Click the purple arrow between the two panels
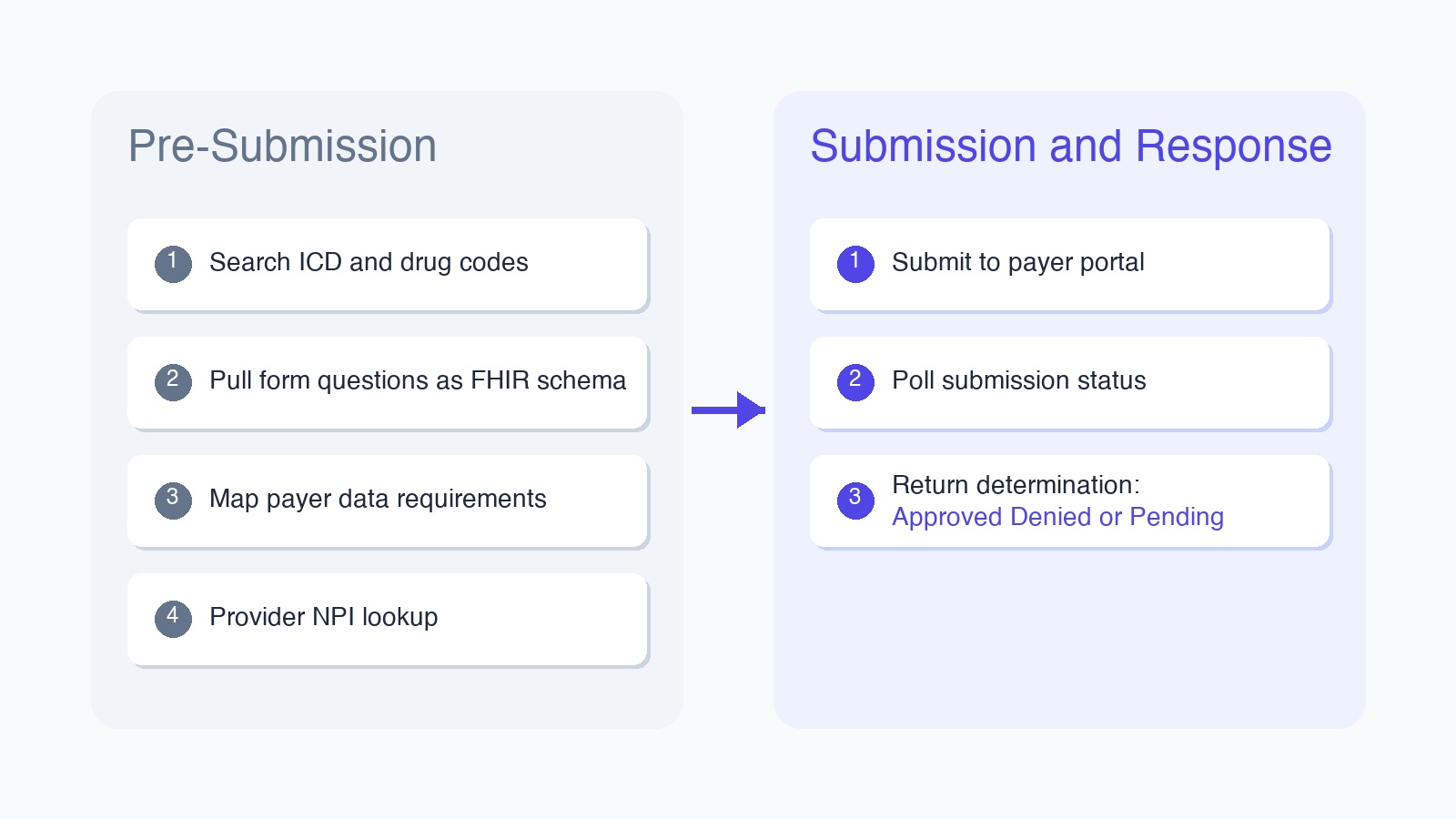Screen dimensions: 1456x819 click(728, 410)
